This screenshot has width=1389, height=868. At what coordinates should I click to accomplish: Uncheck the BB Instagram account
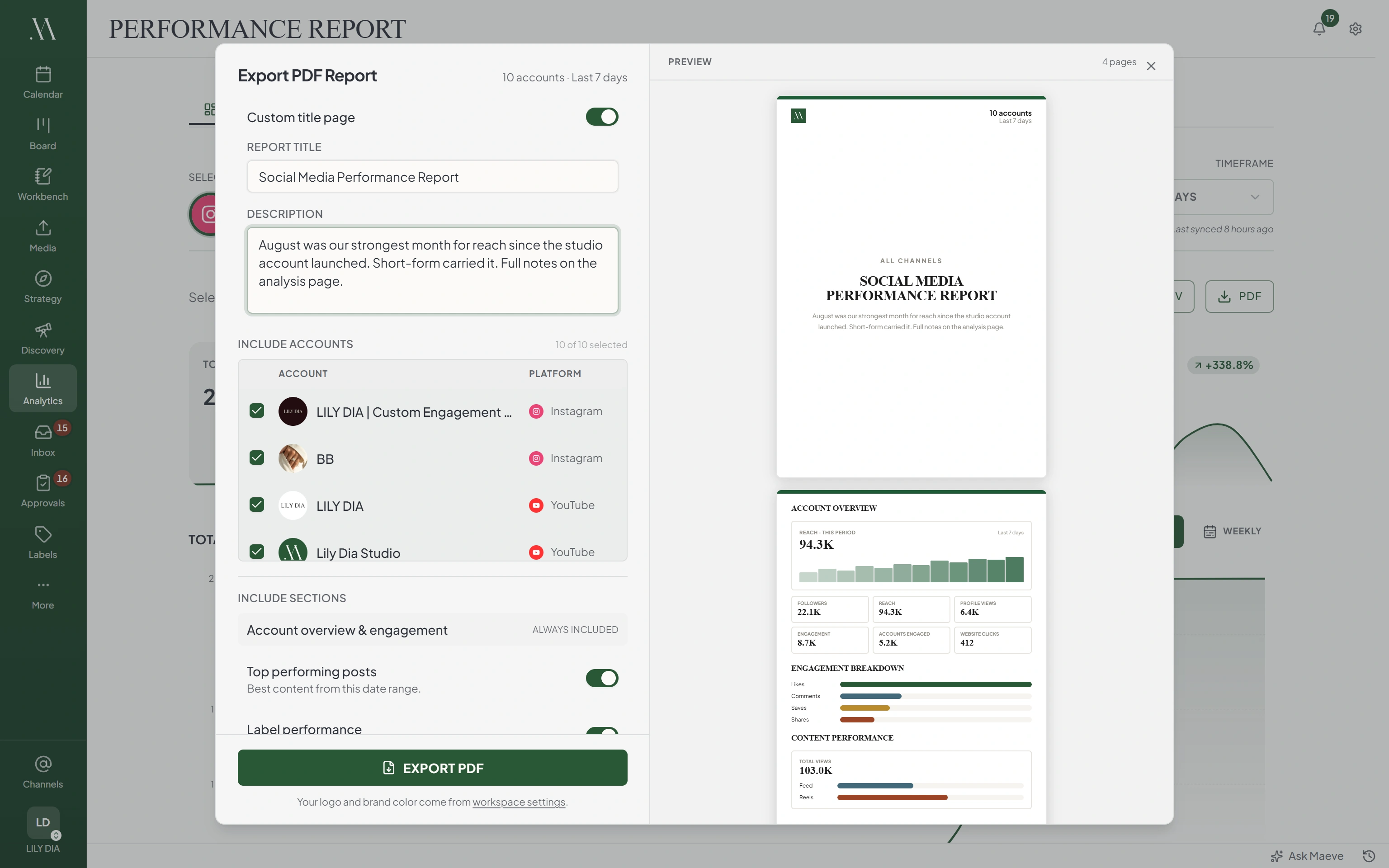(257, 458)
